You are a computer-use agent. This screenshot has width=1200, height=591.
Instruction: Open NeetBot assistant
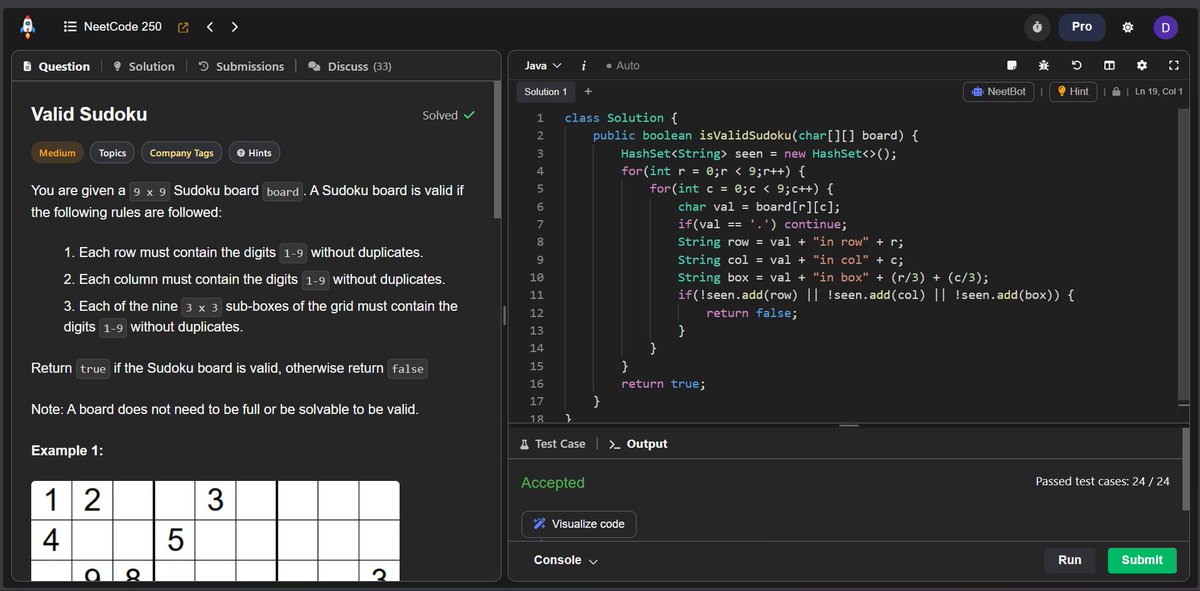[998, 91]
